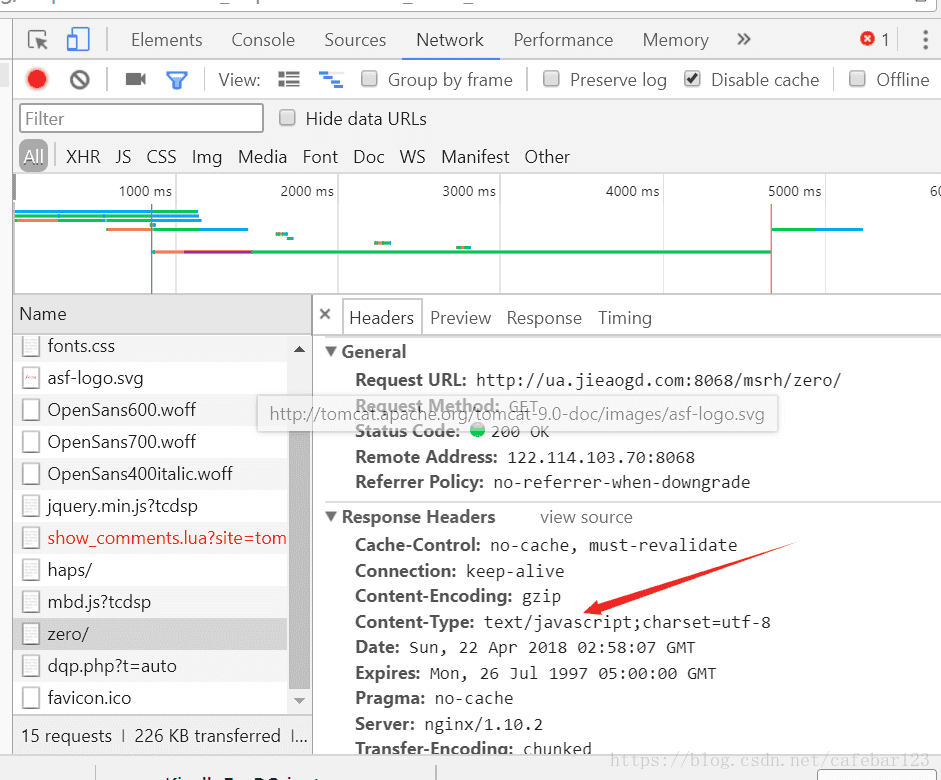Select the haps/ request row
The width and height of the screenshot is (941, 780).
(150, 570)
